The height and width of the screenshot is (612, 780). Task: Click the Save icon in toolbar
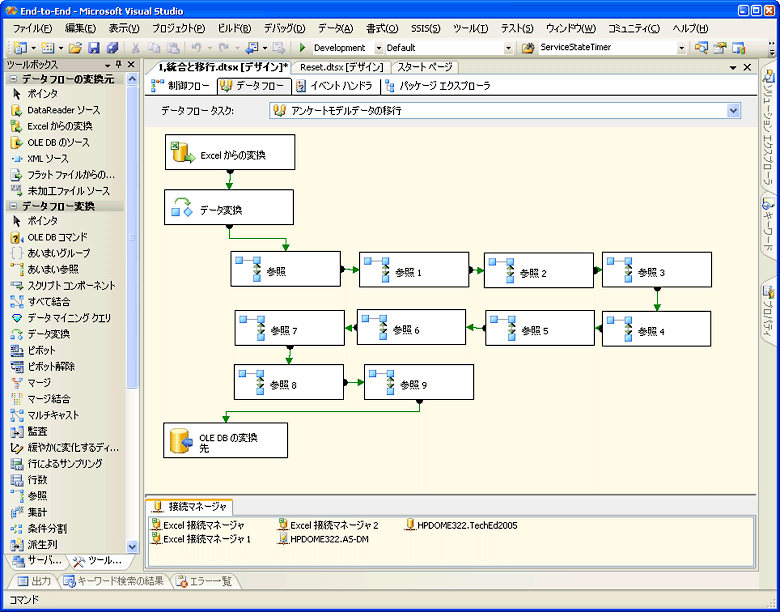[93, 47]
